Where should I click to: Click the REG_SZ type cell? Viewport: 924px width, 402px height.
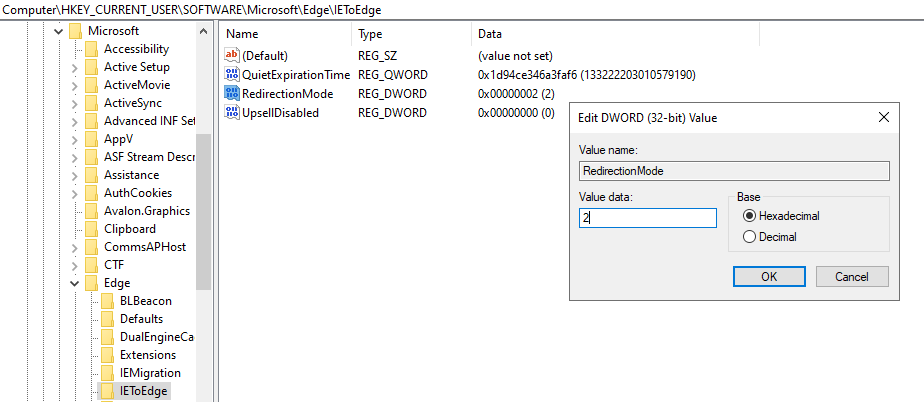[x=378, y=56]
